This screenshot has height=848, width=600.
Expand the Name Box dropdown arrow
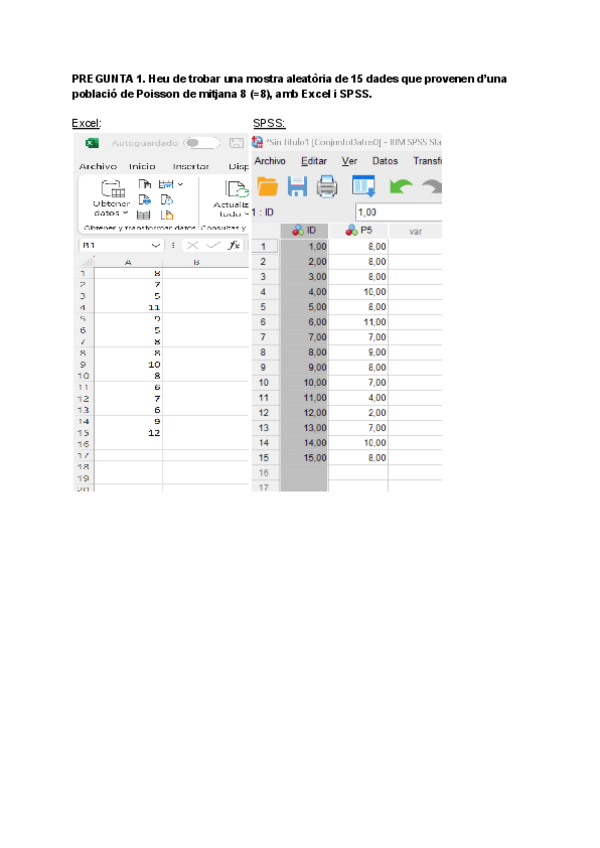pyautogui.click(x=156, y=246)
